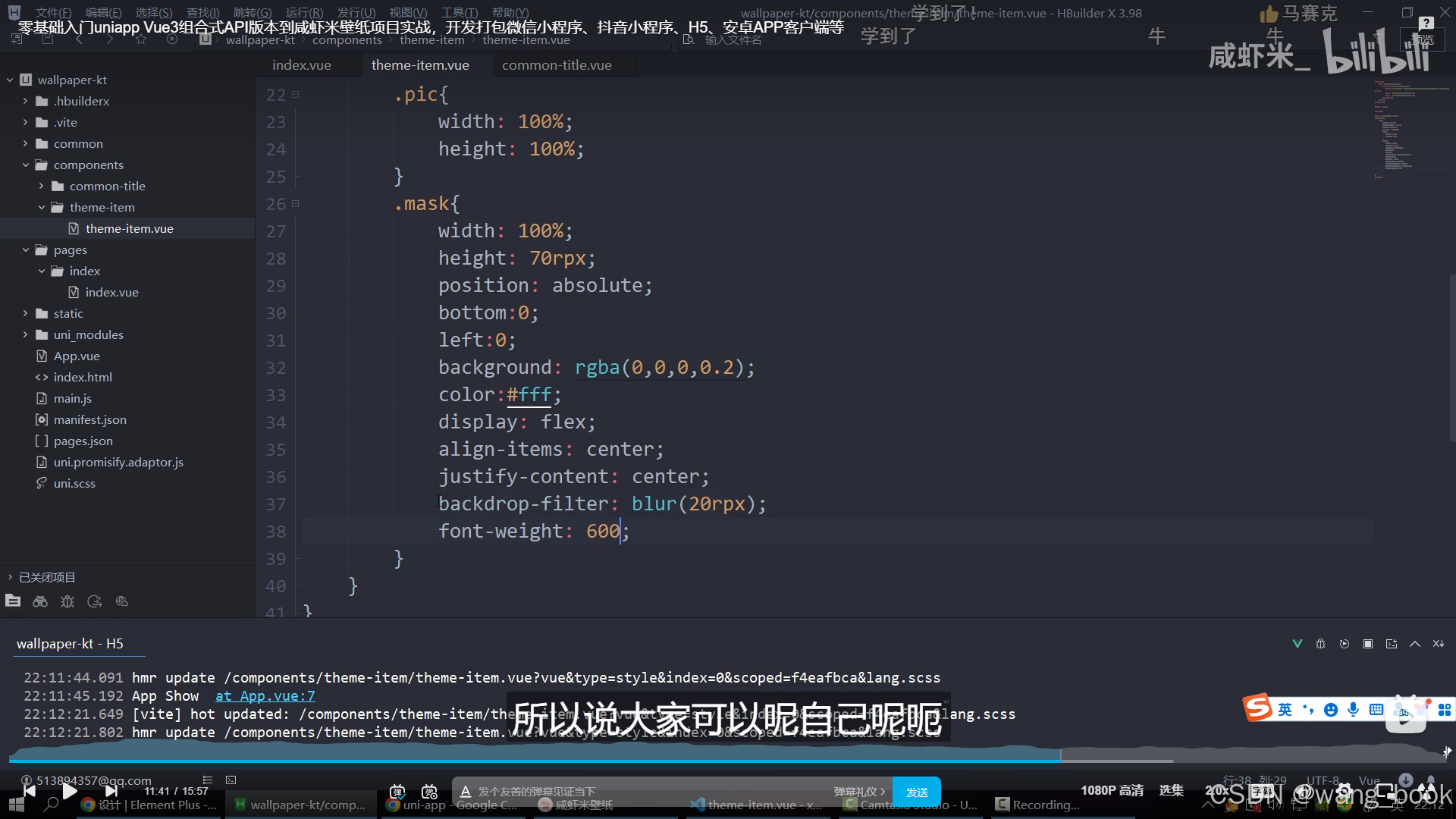1456x819 pixels.
Task: Click the 马赛克 thumbs-up like icon
Action: [1269, 14]
